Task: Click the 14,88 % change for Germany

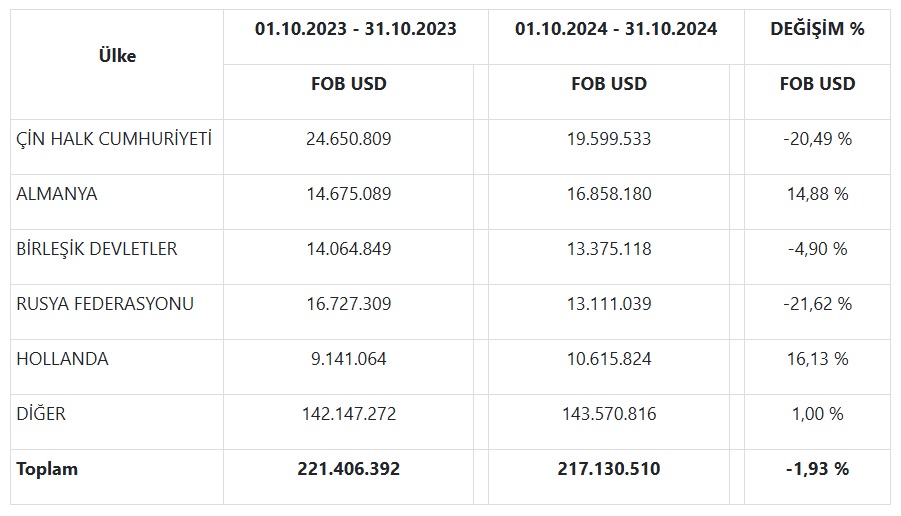Action: coord(817,194)
